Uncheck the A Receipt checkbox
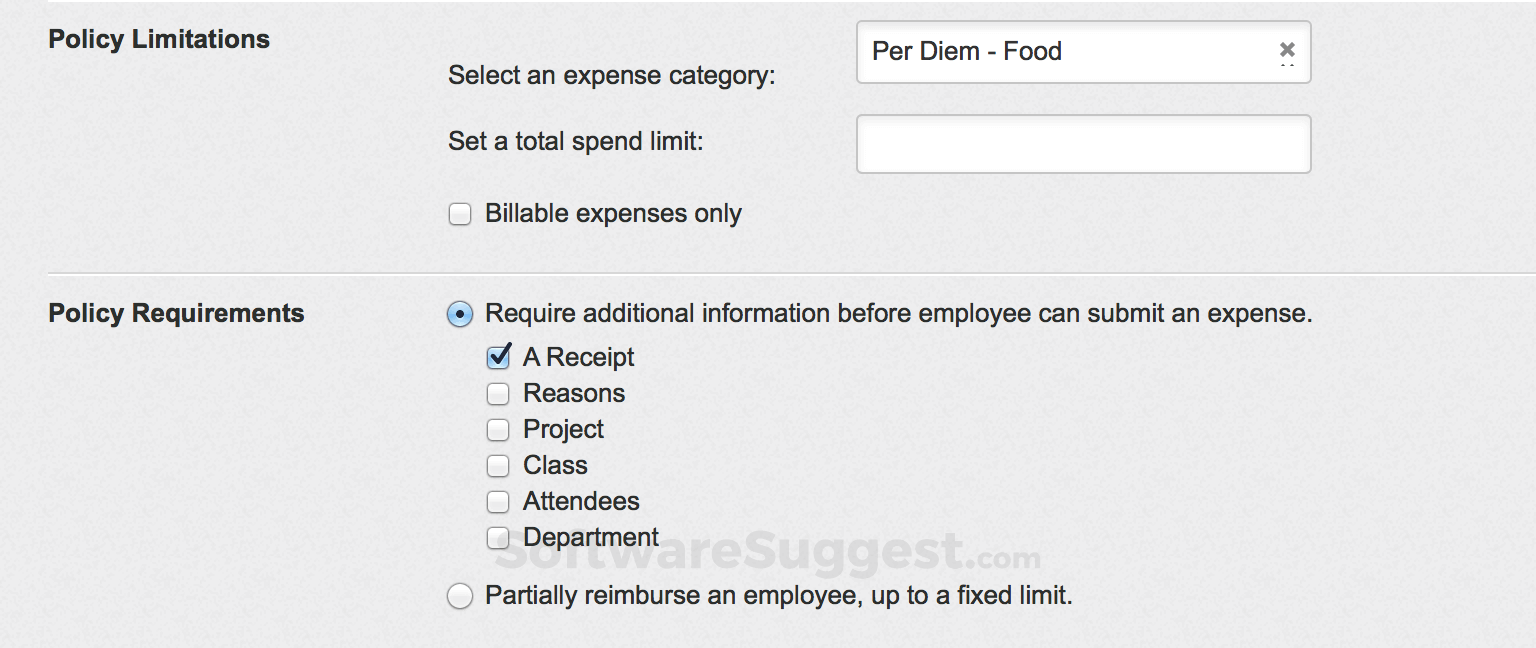The width and height of the screenshot is (1536, 648). tap(498, 357)
